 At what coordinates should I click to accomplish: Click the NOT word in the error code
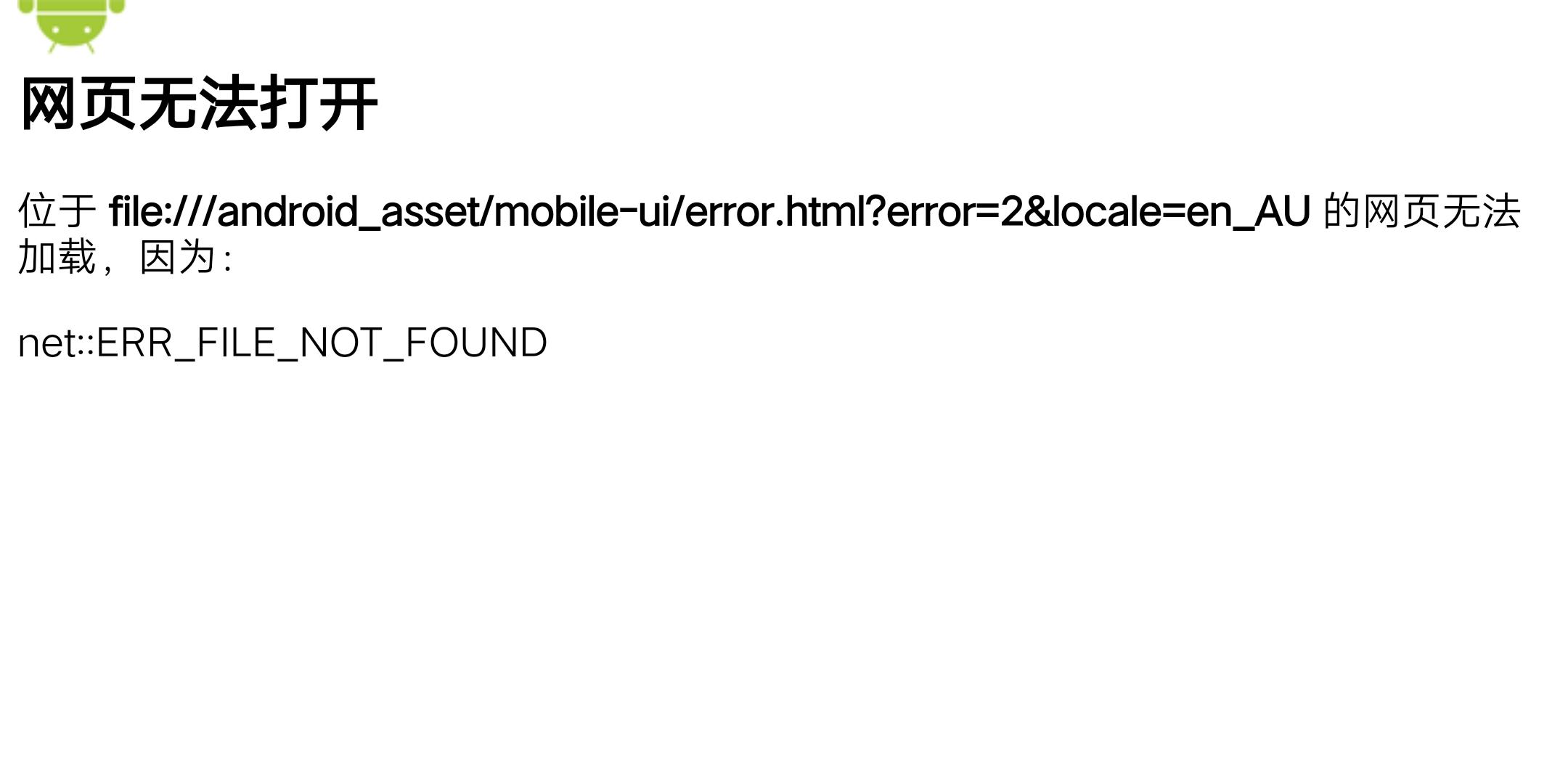(x=340, y=343)
